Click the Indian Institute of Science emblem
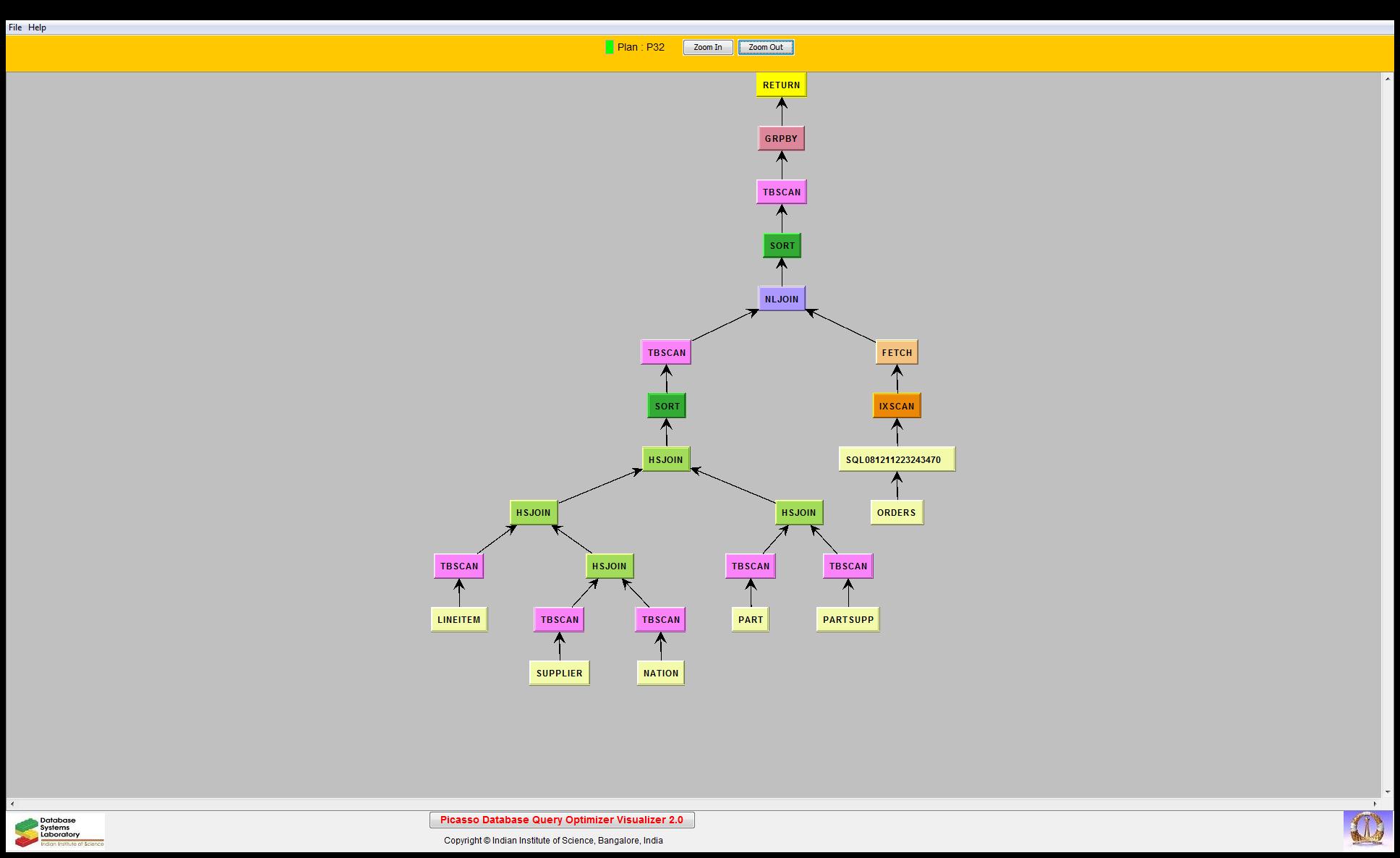The width and height of the screenshot is (1400, 858). (1367, 829)
